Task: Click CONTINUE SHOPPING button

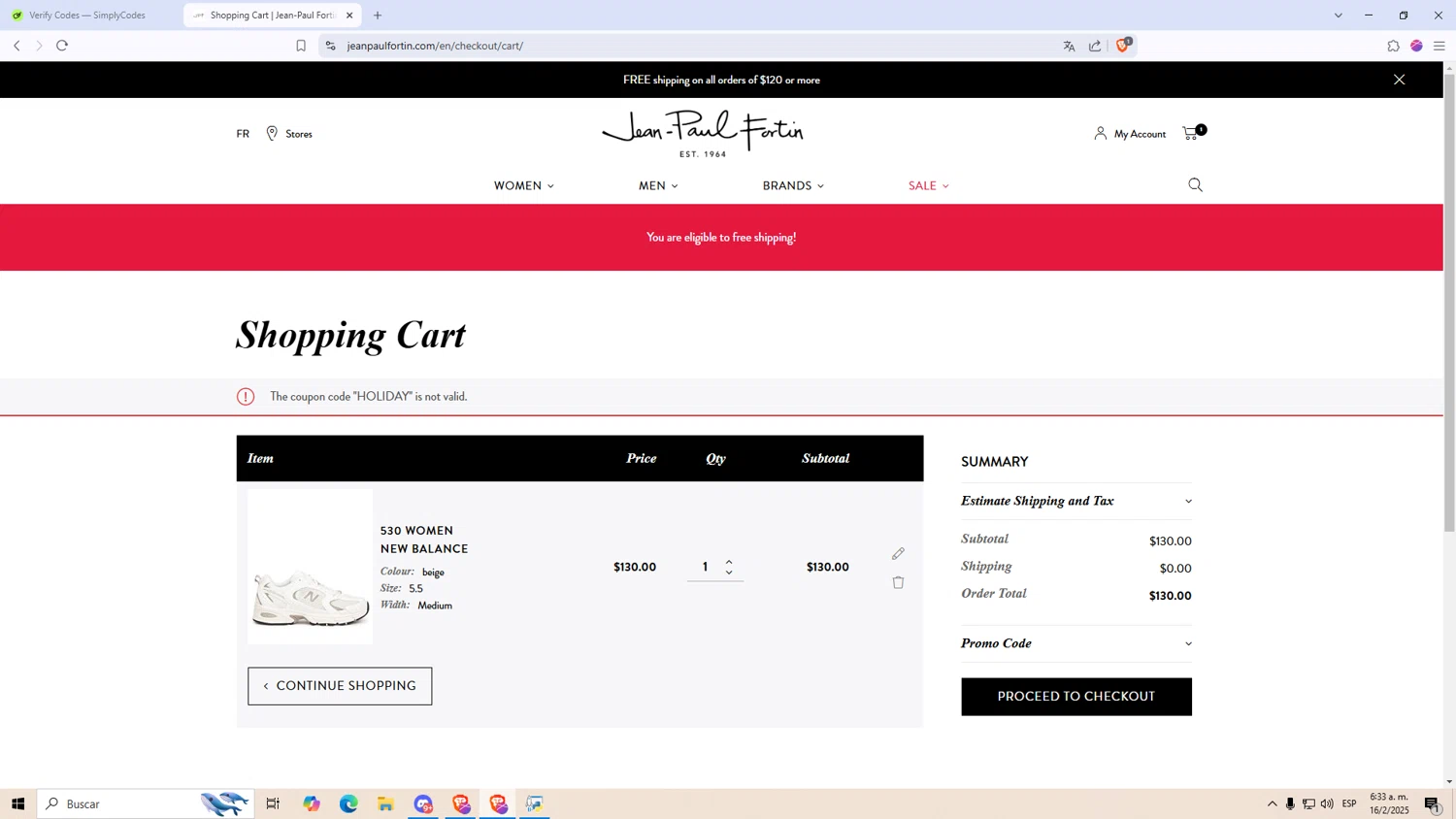Action: [x=340, y=686]
